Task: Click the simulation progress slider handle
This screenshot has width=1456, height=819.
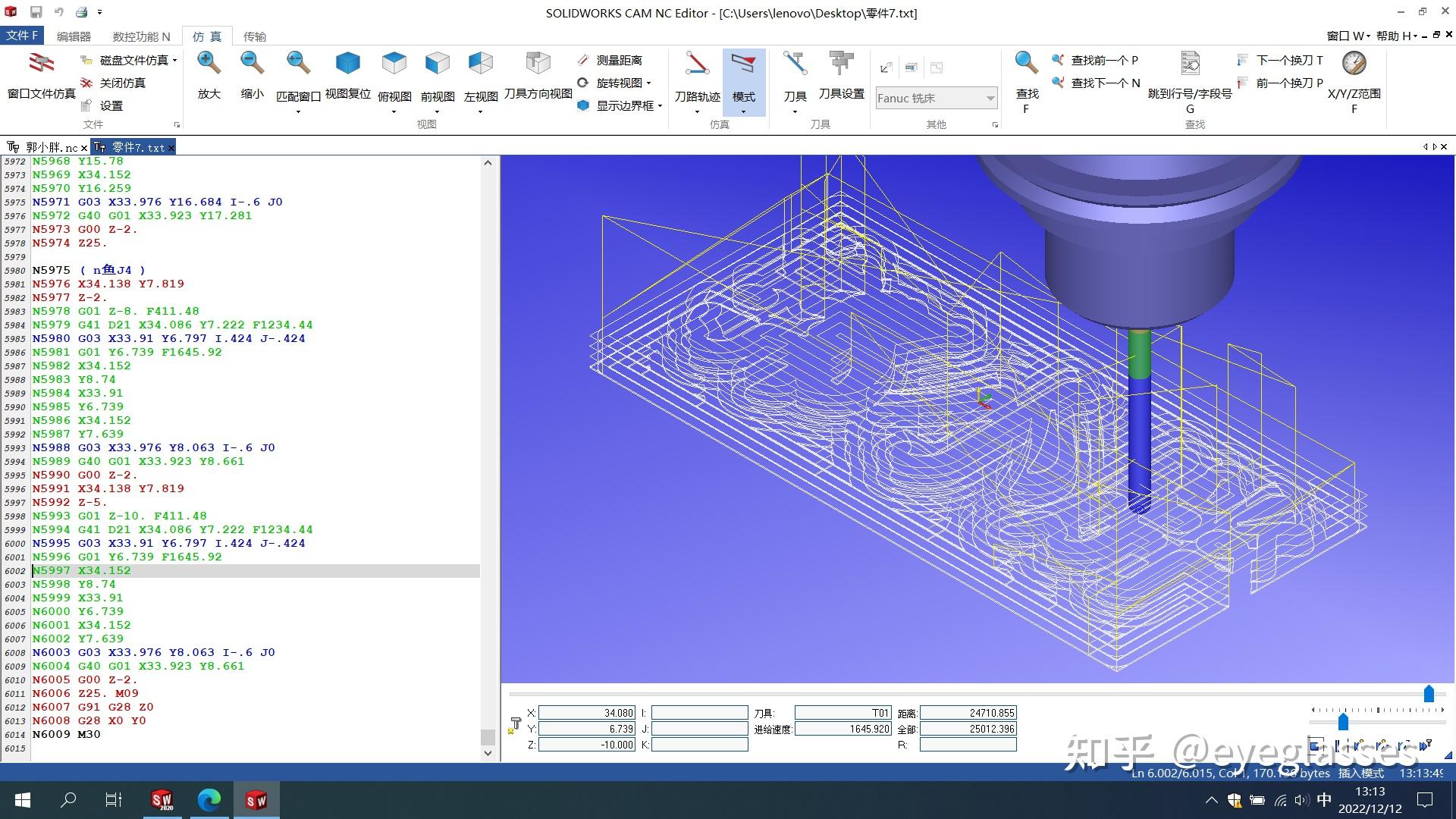Action: [x=1429, y=694]
